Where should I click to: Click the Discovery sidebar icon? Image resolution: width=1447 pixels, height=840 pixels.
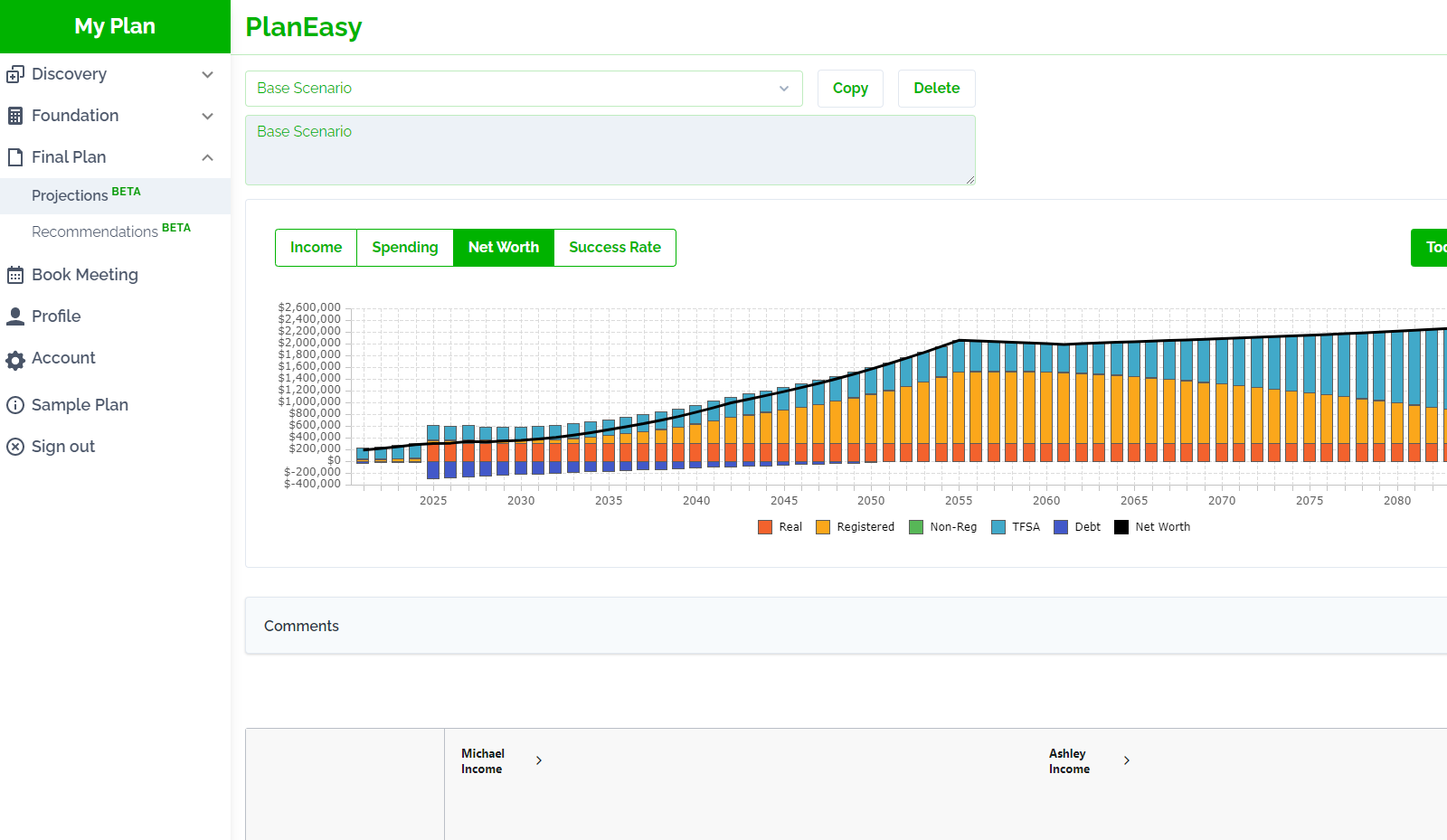click(x=15, y=74)
